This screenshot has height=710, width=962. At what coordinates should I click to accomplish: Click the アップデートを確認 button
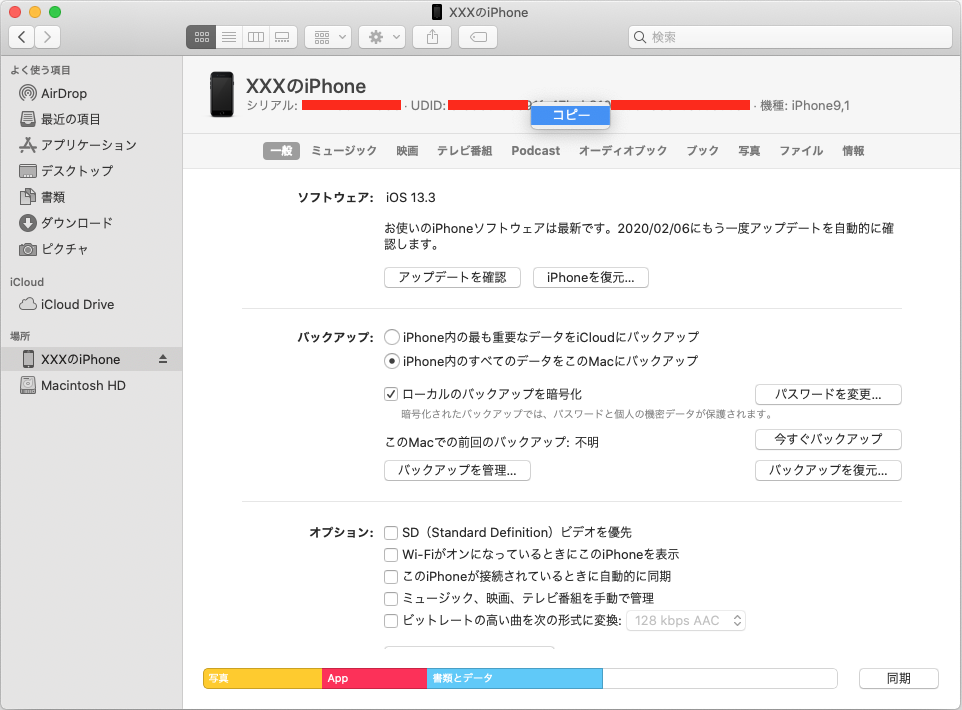point(452,277)
